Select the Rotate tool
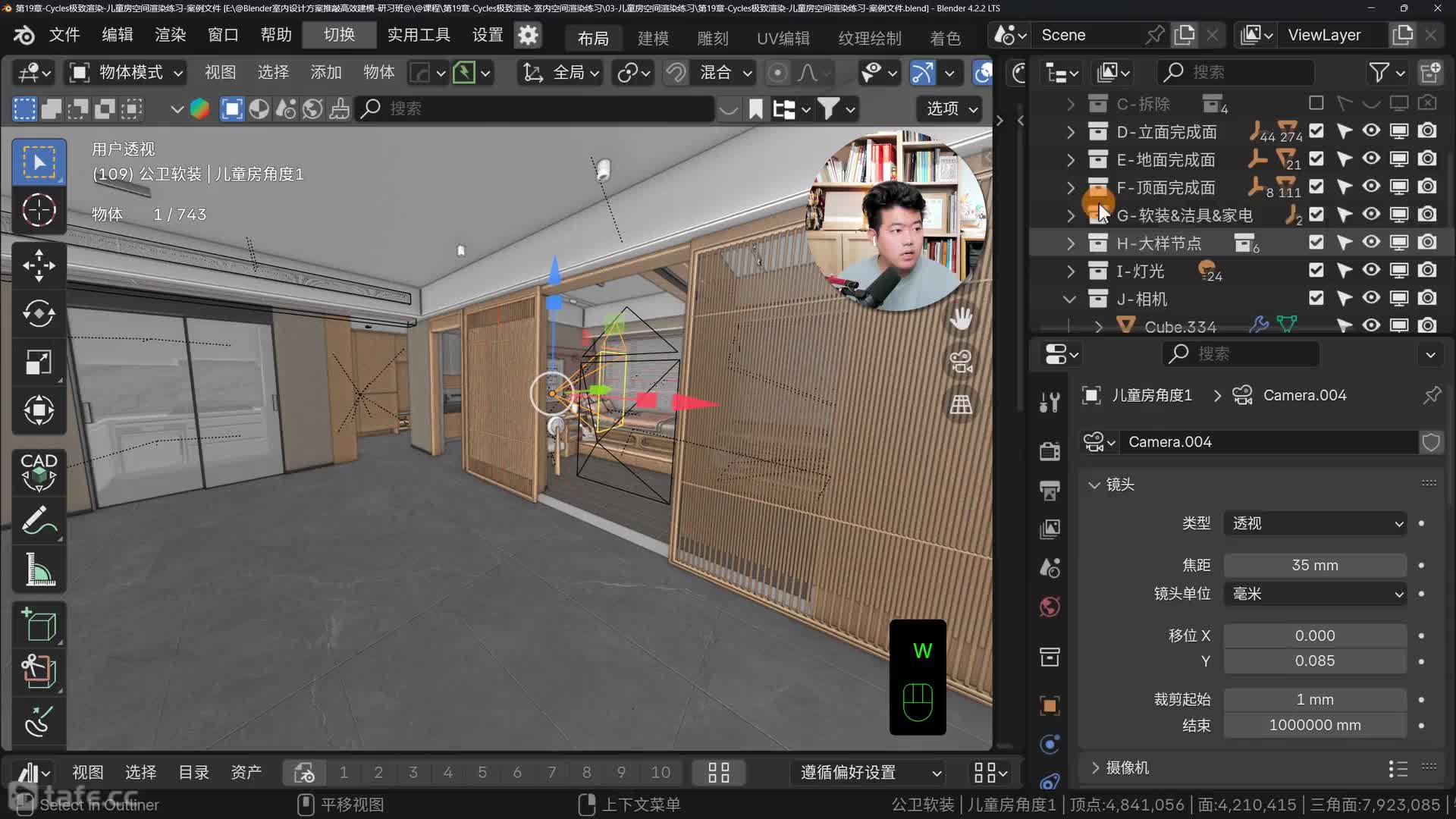 coord(39,313)
